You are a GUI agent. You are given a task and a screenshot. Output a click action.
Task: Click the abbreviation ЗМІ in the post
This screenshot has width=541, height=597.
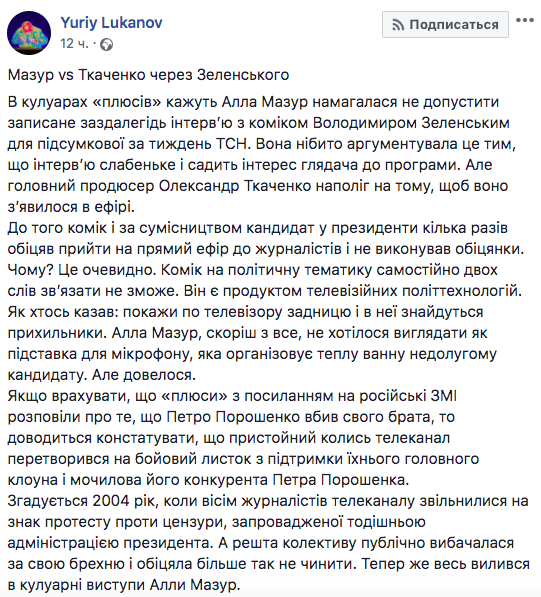pos(443,396)
